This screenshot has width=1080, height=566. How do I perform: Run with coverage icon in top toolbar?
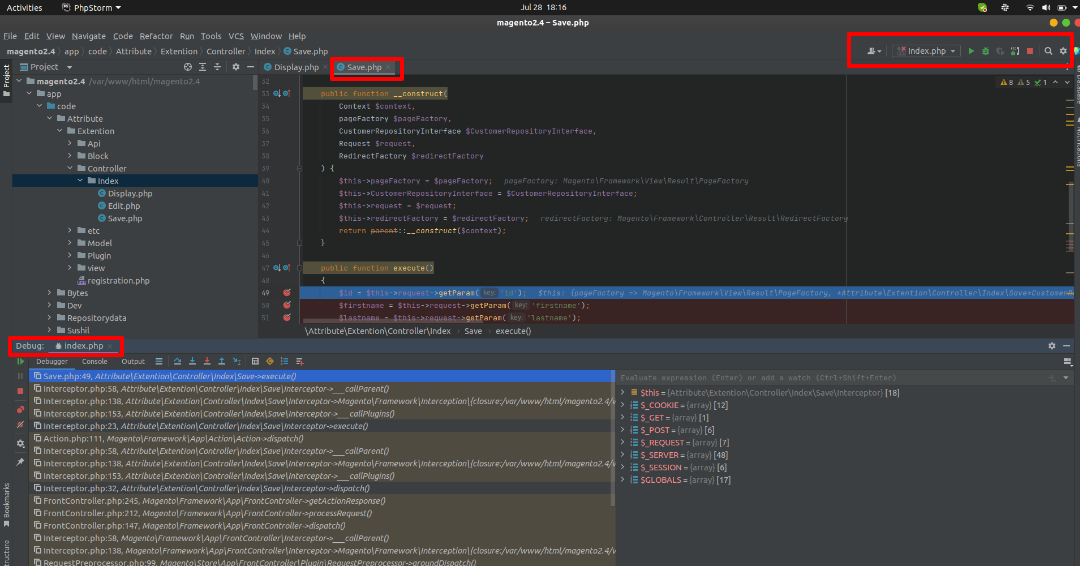[x=1000, y=51]
